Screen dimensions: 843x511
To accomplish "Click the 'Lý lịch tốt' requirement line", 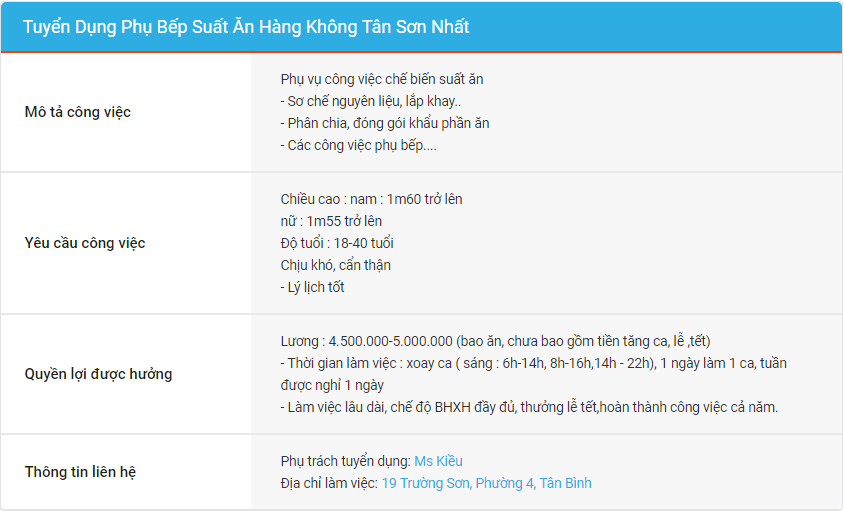I will tap(313, 287).
